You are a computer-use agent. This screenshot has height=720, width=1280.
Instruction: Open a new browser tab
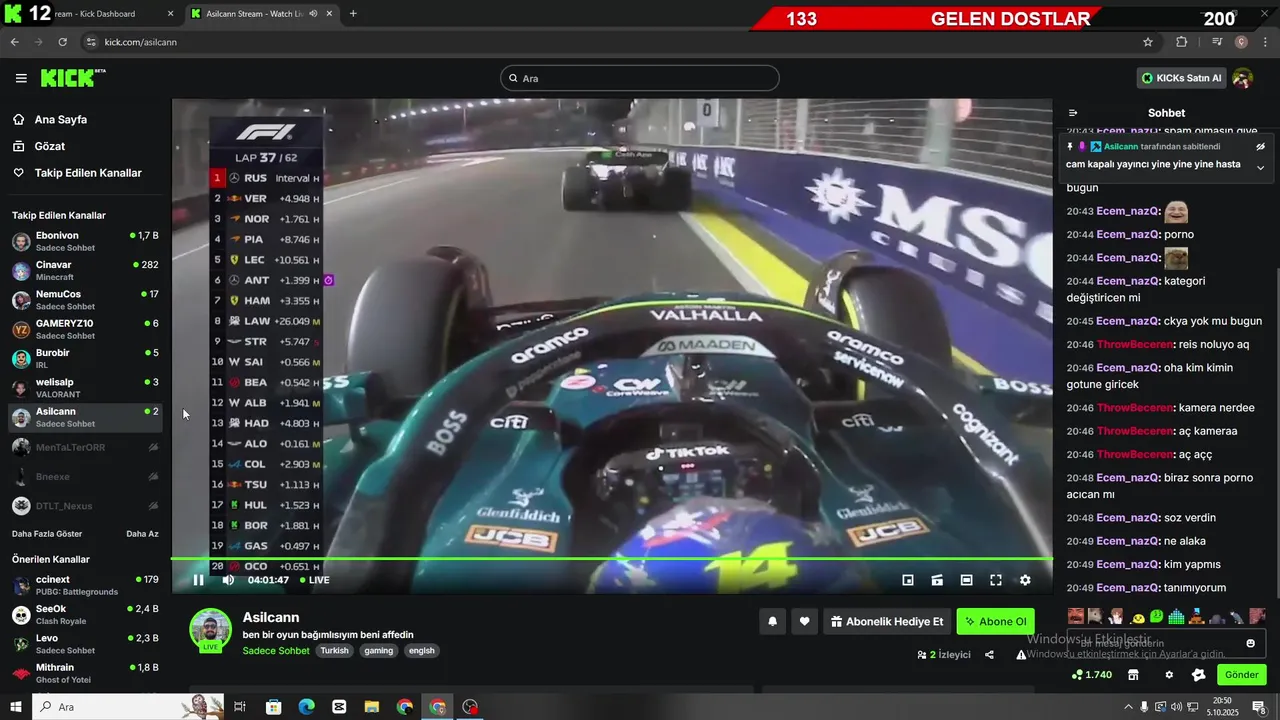pyautogui.click(x=353, y=14)
